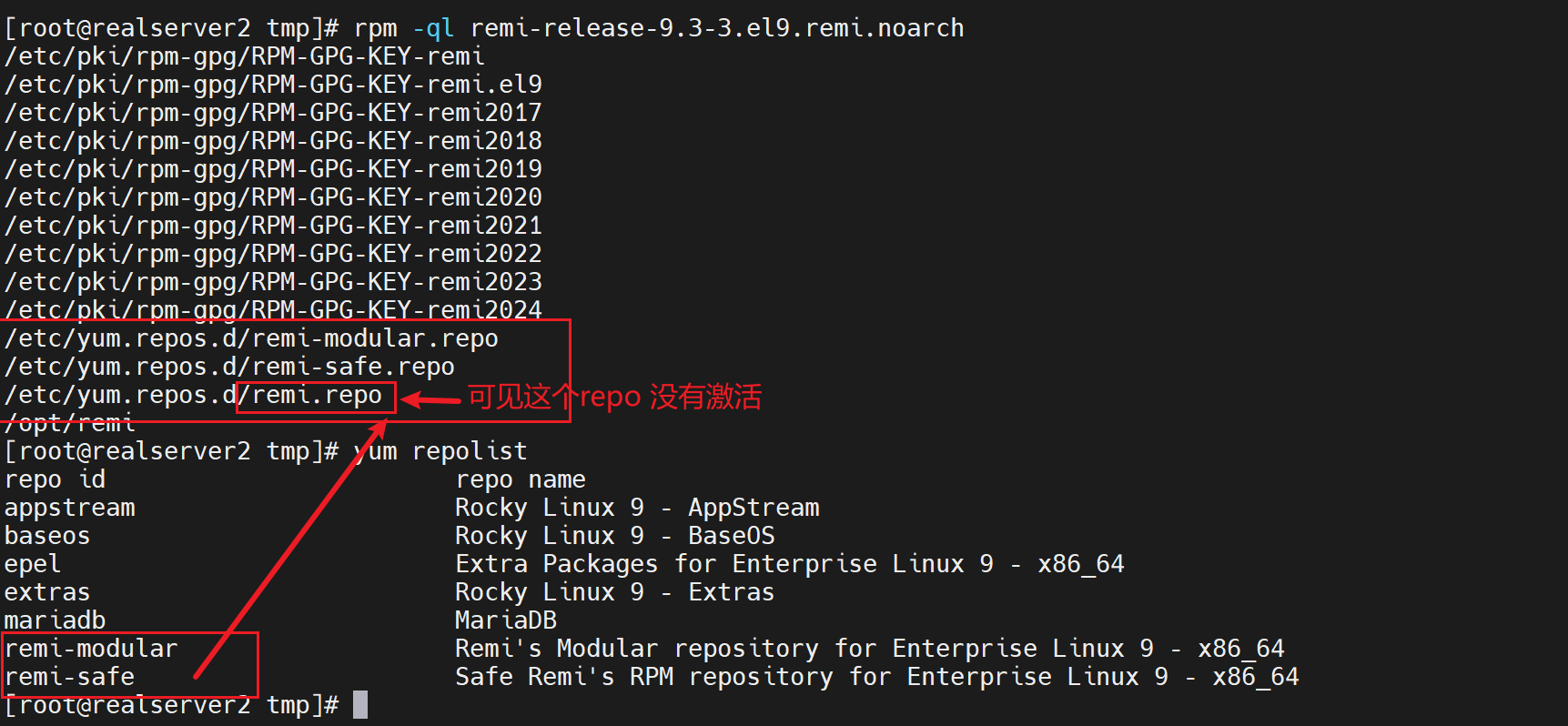This screenshot has height=726, width=1568.
Task: Click the epel repo id
Action: [33, 564]
